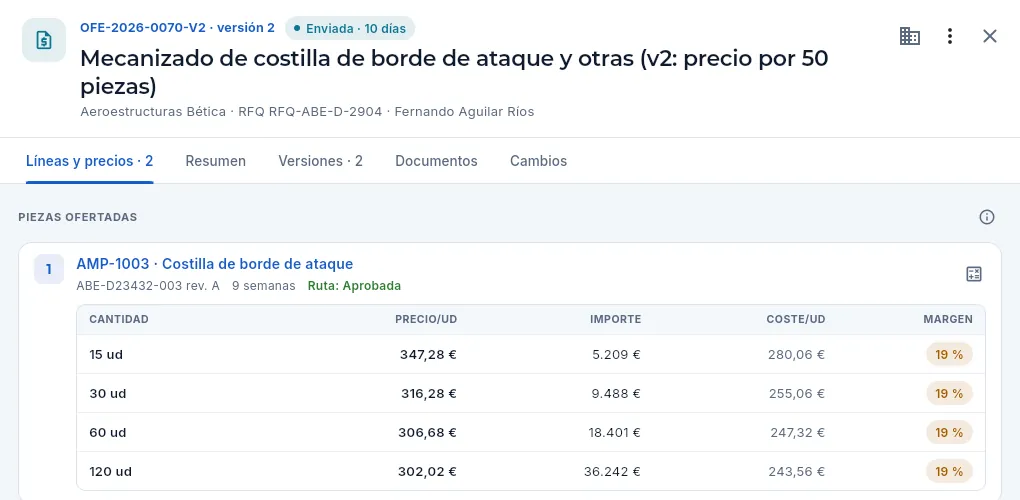
Task: Click the ABE-D23432-003 rev. A drawing reference
Action: (x=148, y=286)
